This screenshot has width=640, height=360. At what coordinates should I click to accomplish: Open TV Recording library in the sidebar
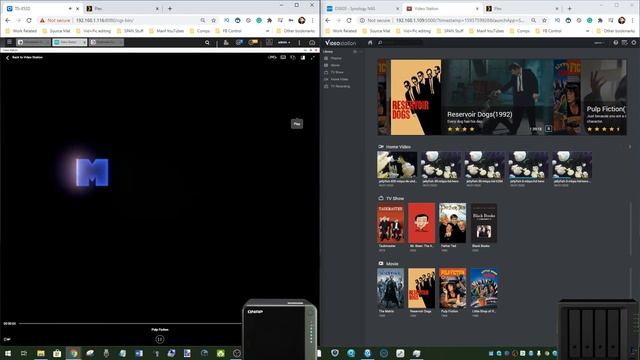pos(337,86)
